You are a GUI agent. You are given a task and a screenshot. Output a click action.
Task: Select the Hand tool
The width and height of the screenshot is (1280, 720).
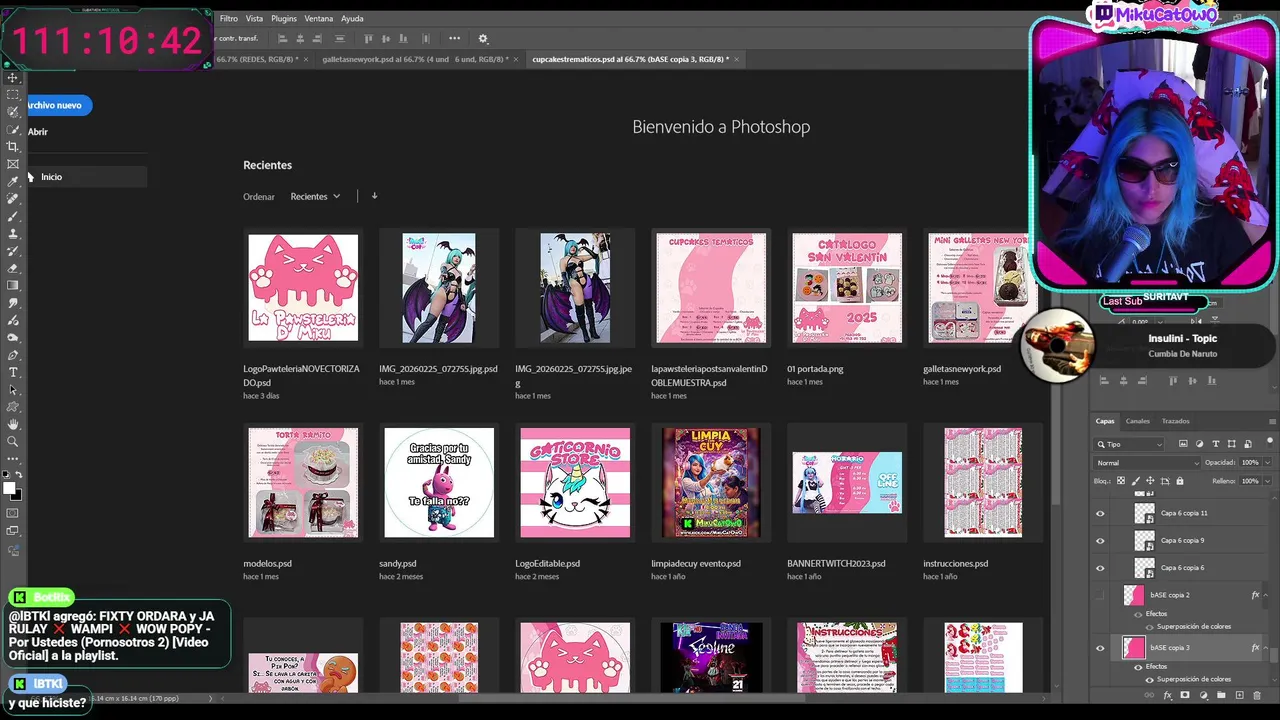point(13,425)
